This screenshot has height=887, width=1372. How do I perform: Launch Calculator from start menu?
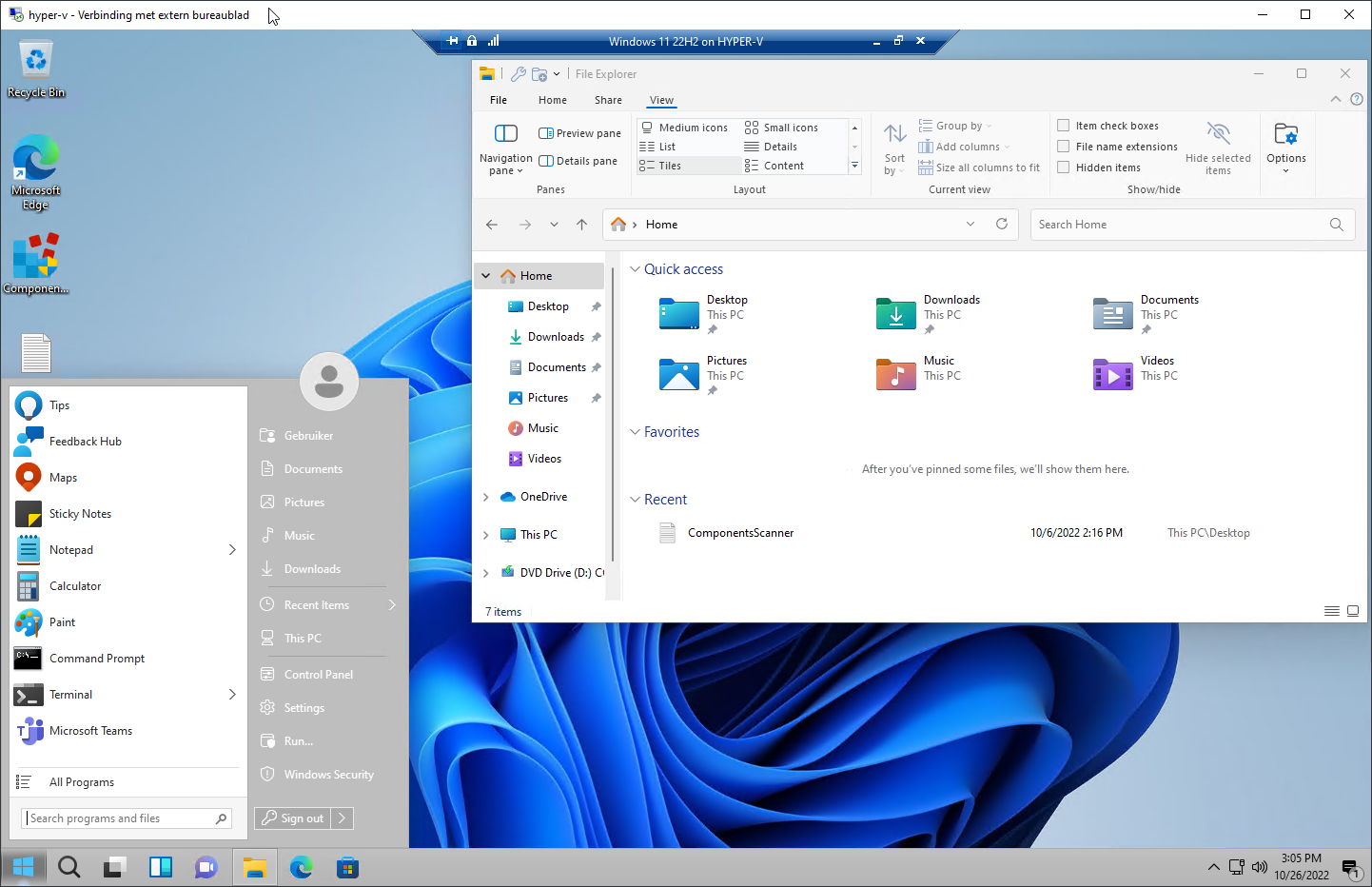(127, 586)
